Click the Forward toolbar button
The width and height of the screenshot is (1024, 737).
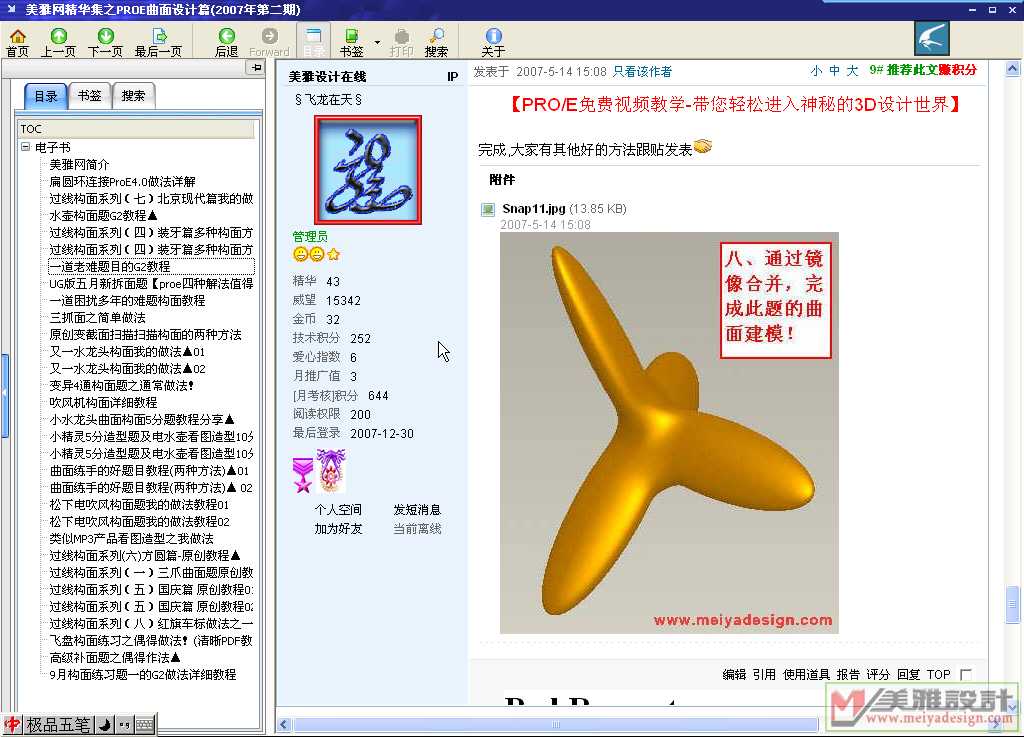[x=269, y=42]
